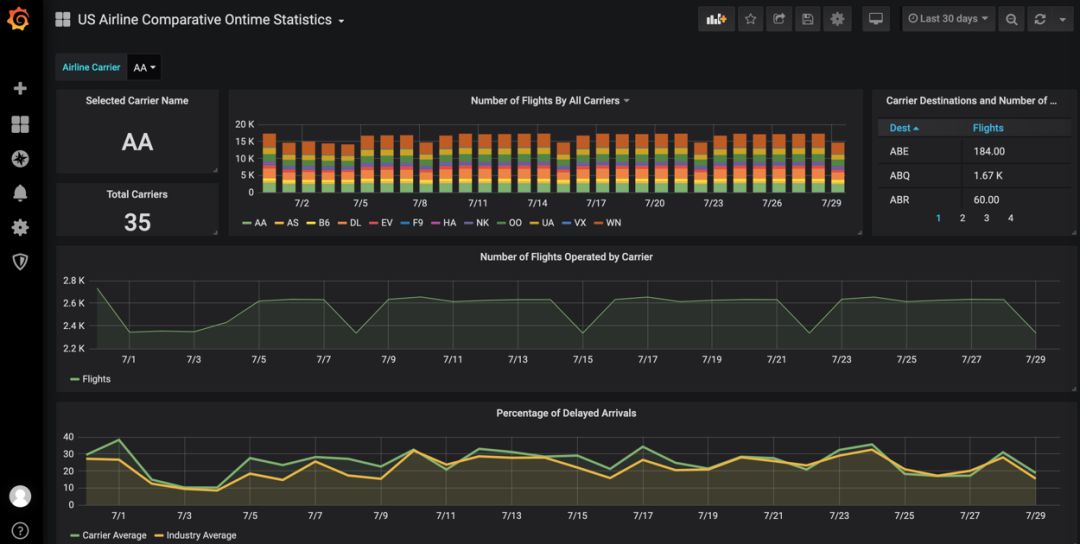The height and width of the screenshot is (544, 1080).
Task: Open the Last 30 days time picker
Action: (x=949, y=19)
